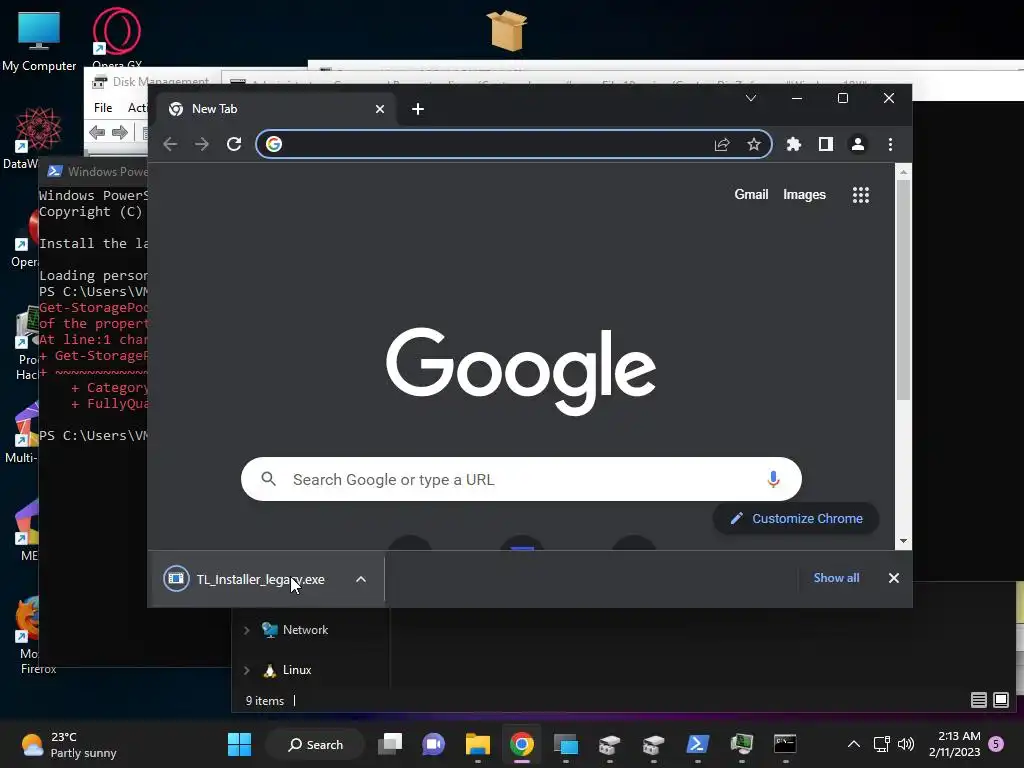Switch to Chrome on taskbar
Image resolution: width=1024 pixels, height=768 pixels.
(522, 744)
